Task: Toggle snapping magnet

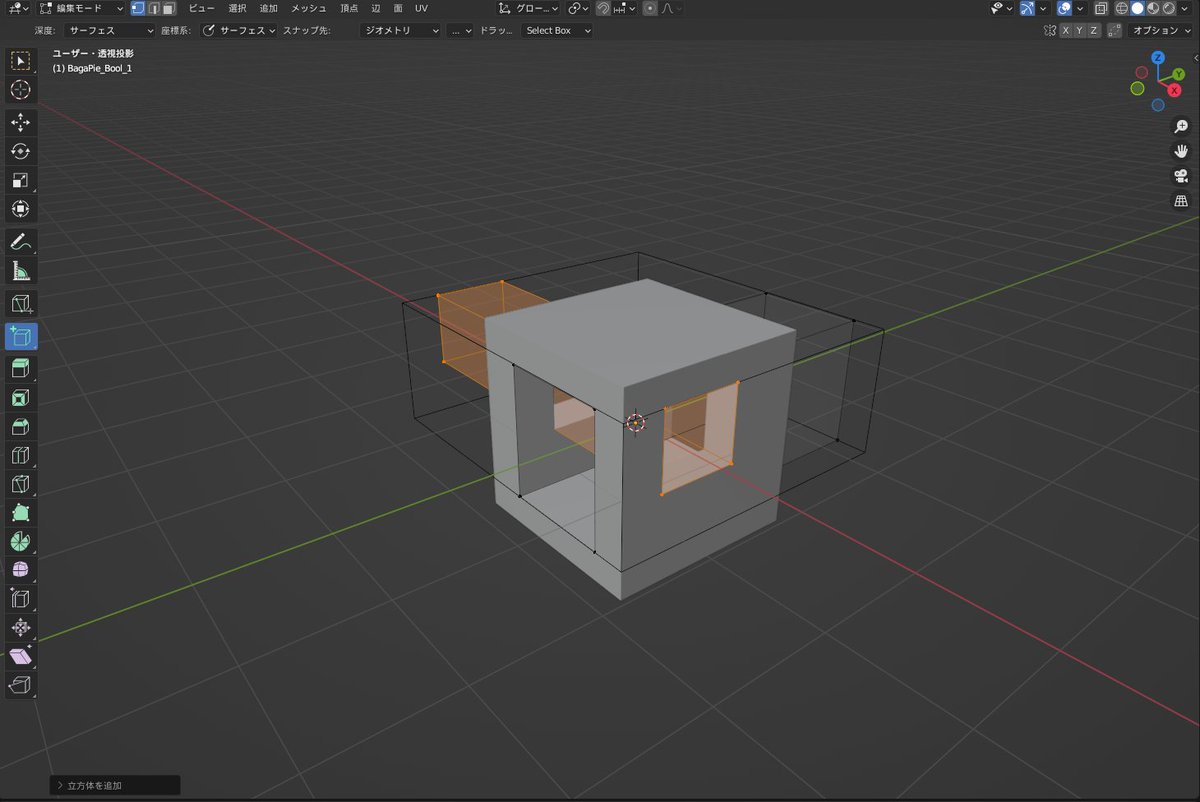Action: pos(603,8)
